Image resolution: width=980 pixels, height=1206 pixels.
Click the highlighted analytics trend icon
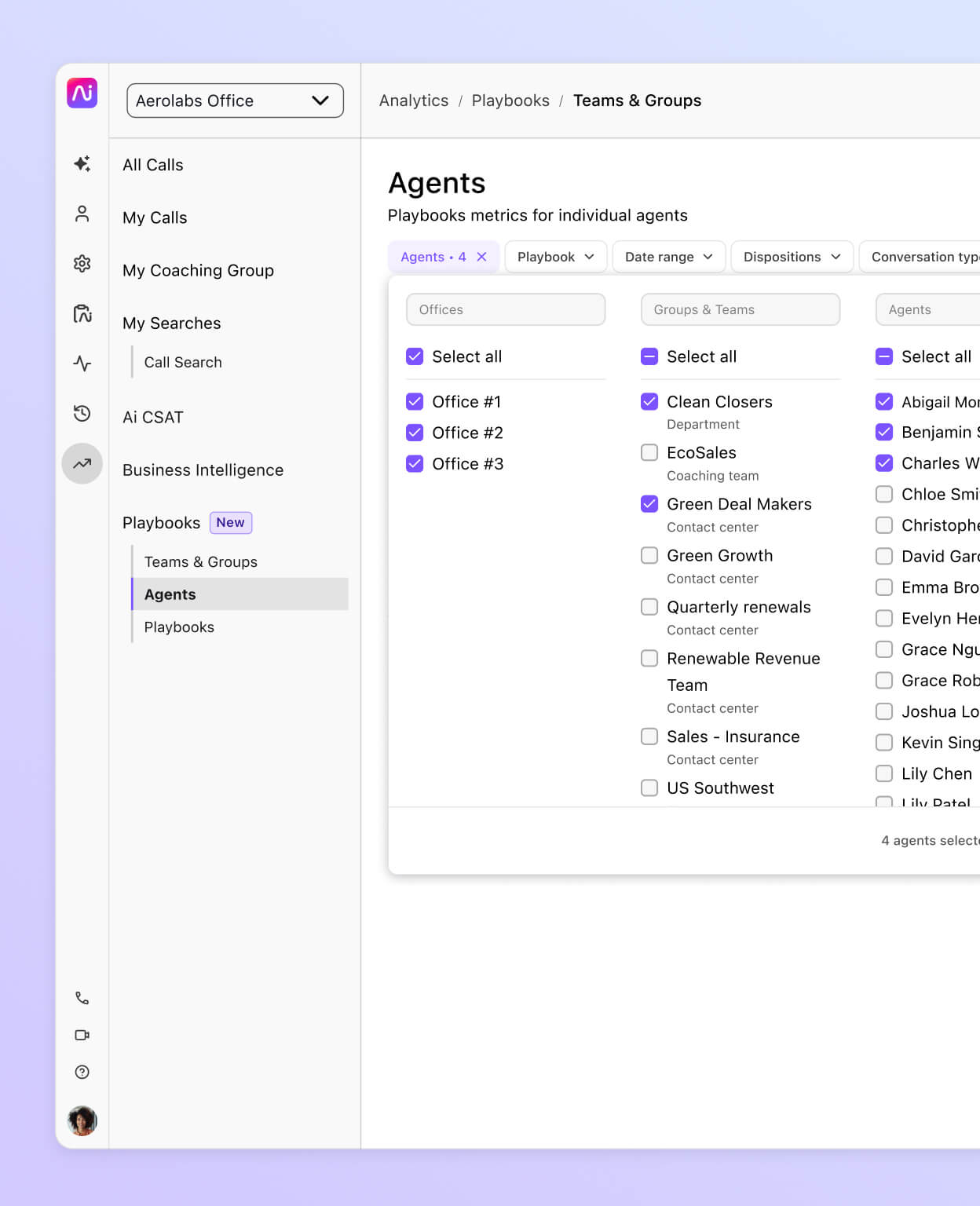point(82,464)
